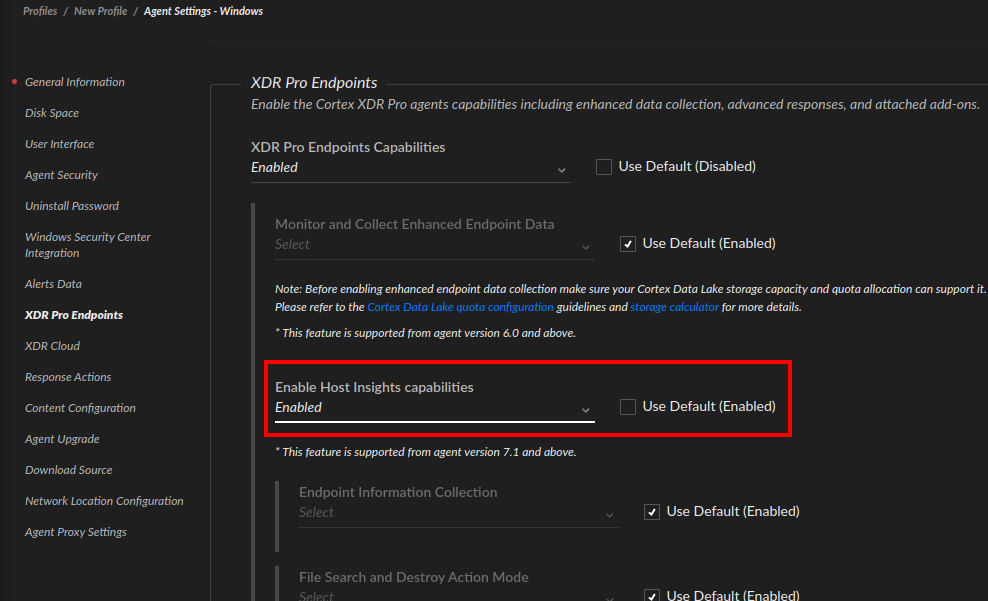Uncheck Use Default for File Search and Destroy
Screen dimensions: 988x601
652,596
